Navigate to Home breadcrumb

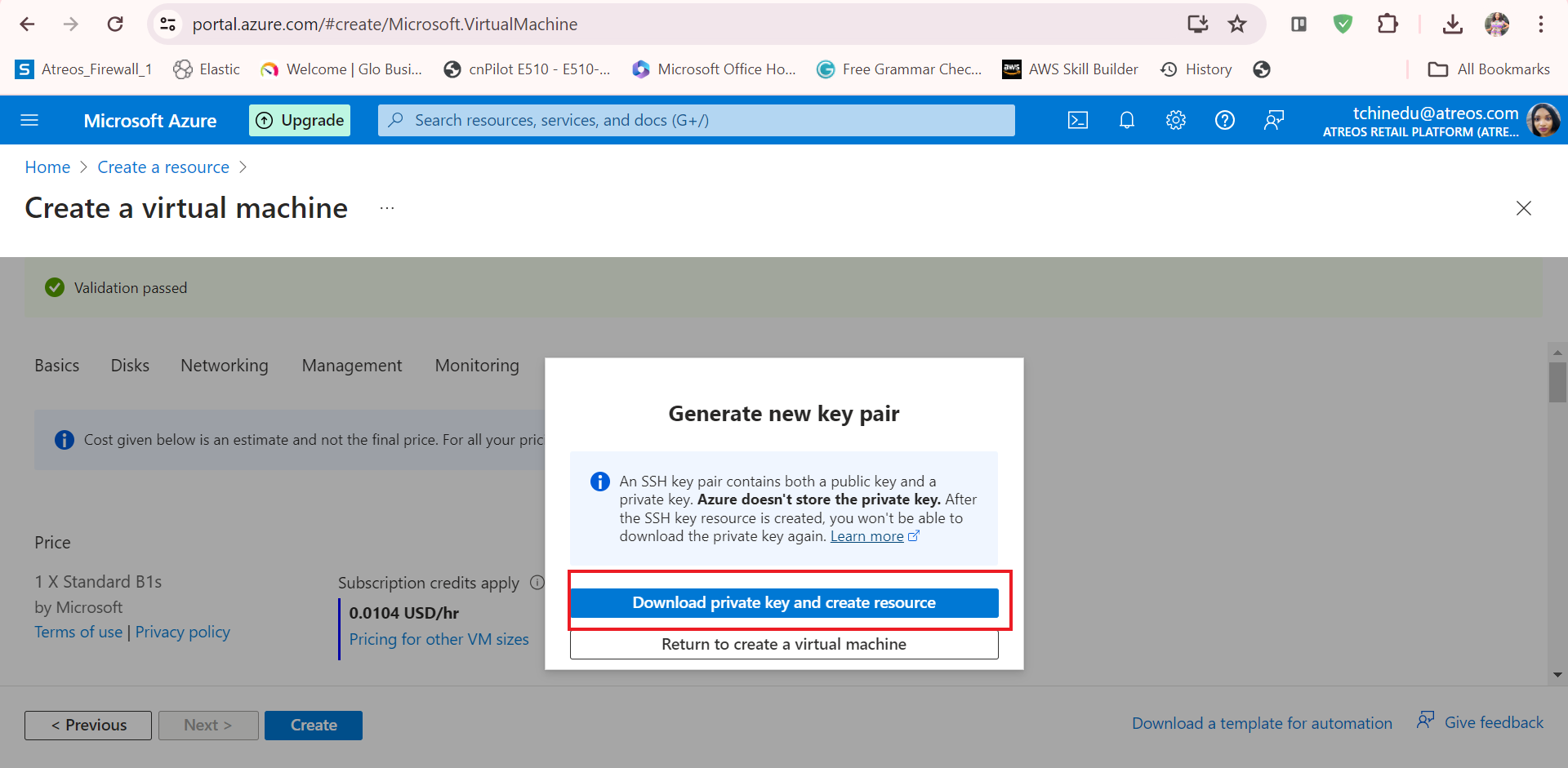(47, 167)
